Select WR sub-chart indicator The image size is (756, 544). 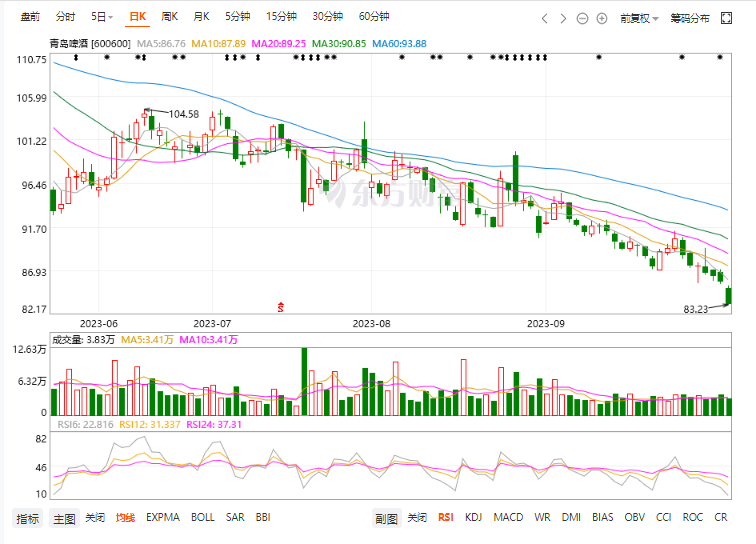point(542,517)
